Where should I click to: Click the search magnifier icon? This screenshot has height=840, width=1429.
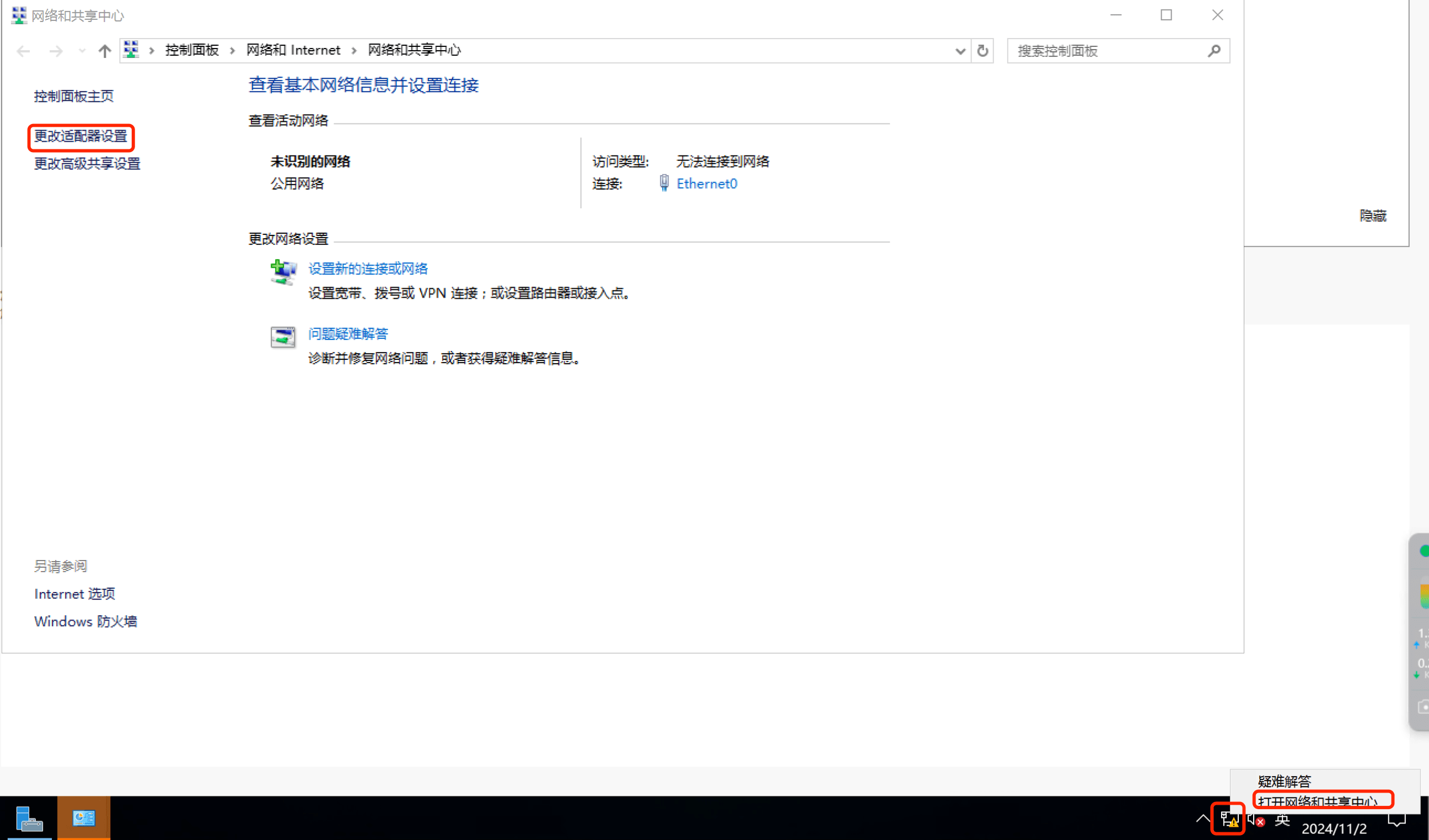(x=1213, y=51)
